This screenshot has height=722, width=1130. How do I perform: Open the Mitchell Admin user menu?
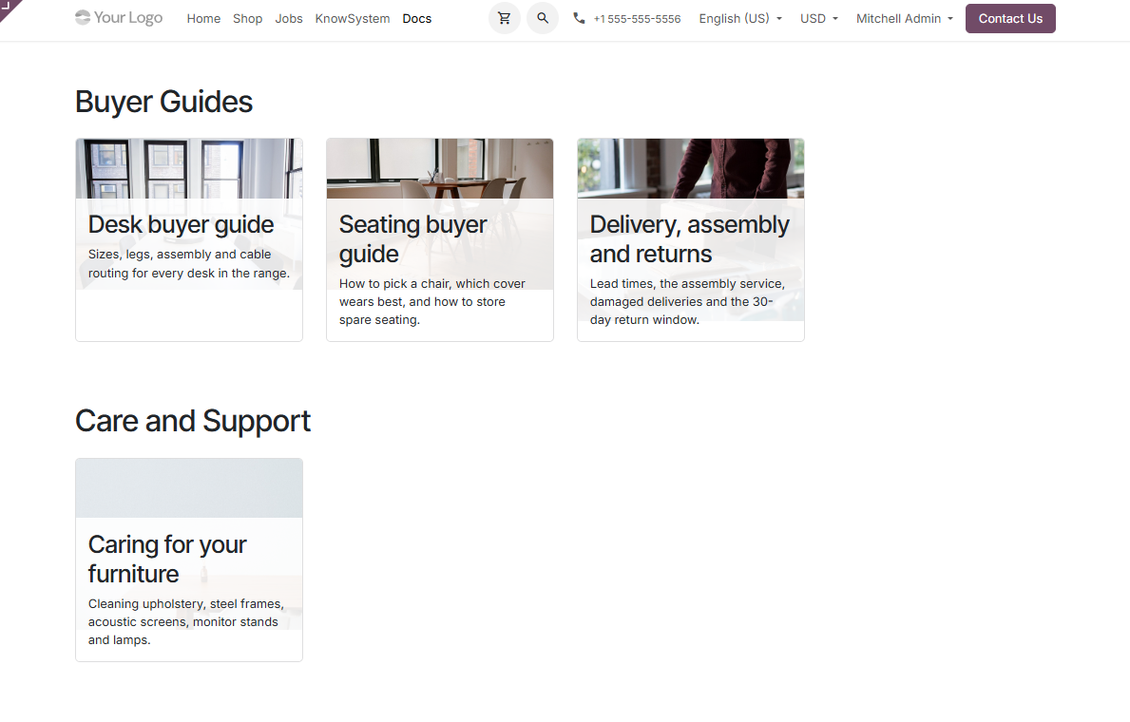tap(904, 19)
